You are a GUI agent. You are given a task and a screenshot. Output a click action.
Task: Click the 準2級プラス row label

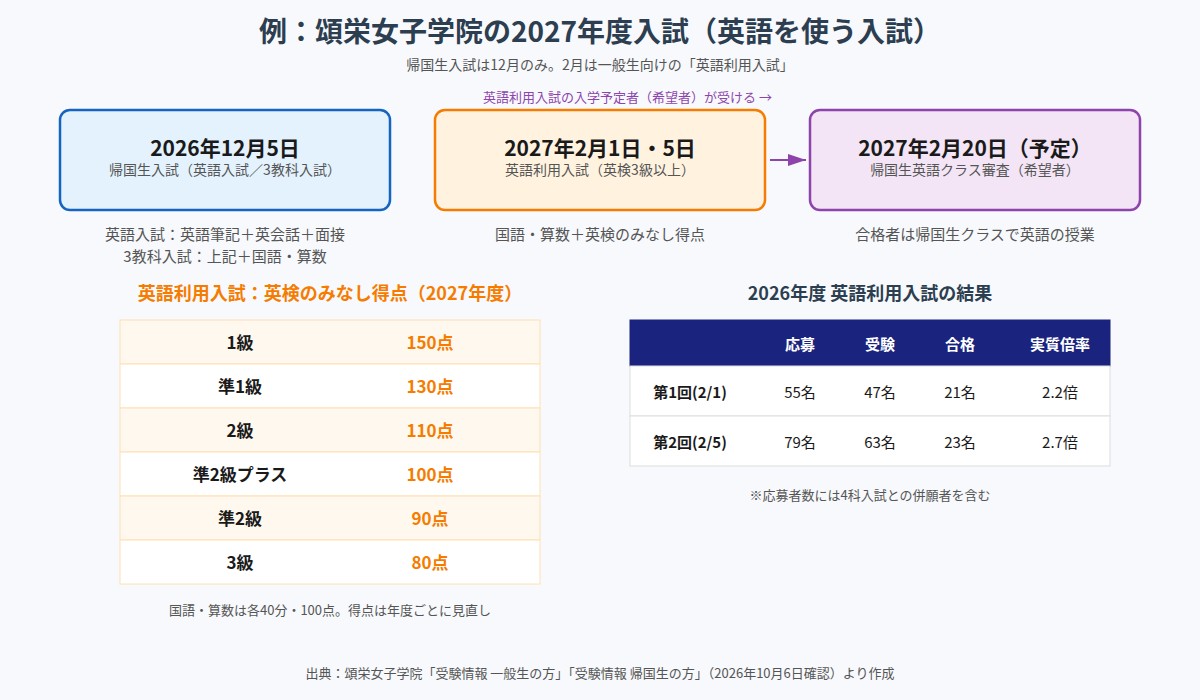point(240,475)
